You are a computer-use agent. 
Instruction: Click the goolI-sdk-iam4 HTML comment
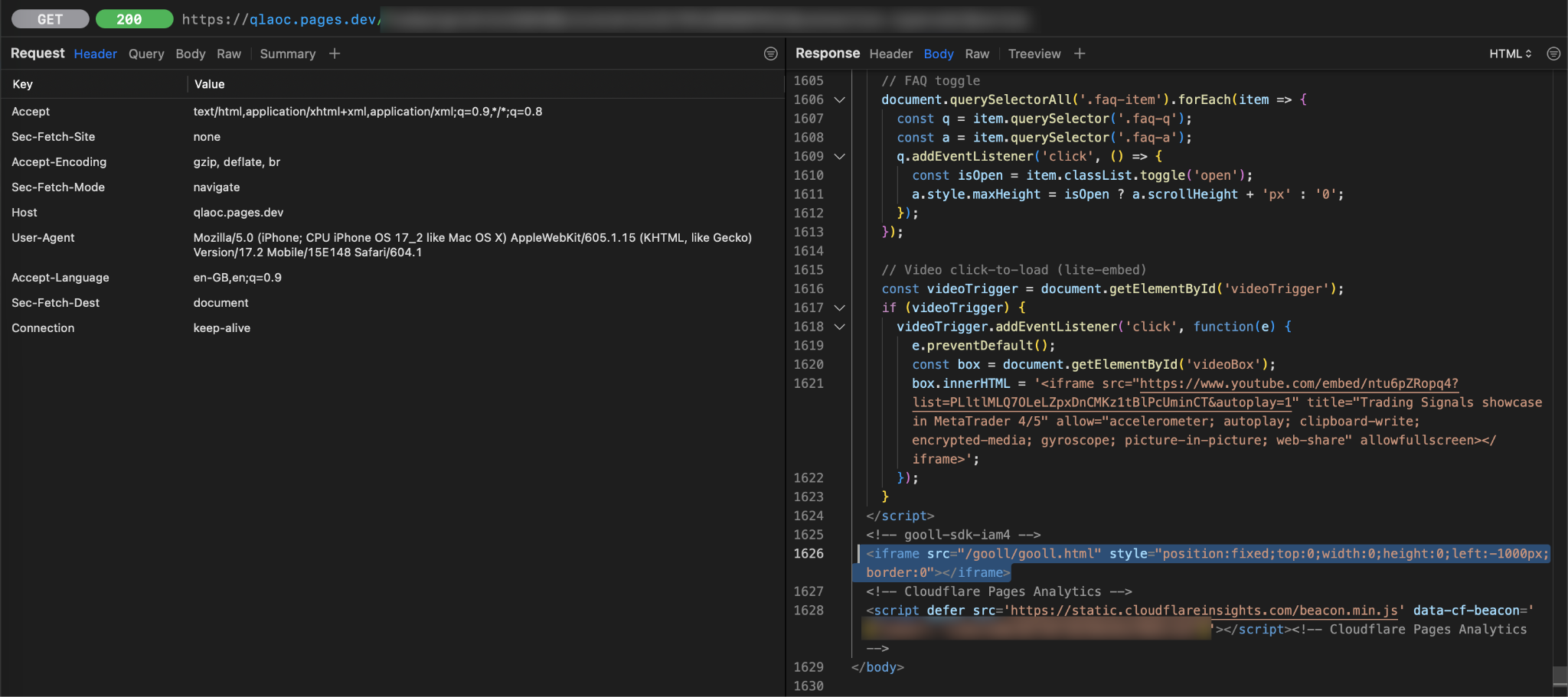pyautogui.click(x=953, y=535)
